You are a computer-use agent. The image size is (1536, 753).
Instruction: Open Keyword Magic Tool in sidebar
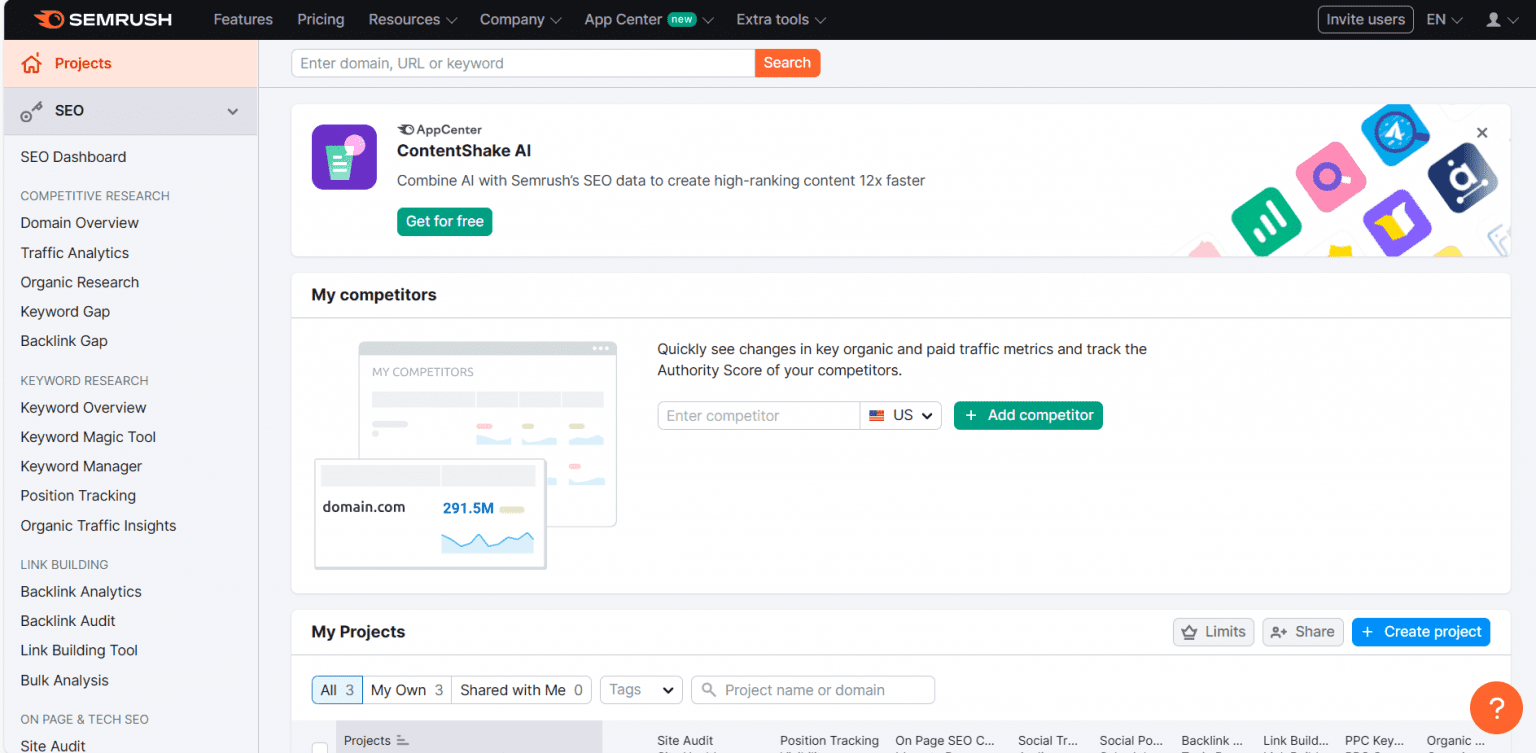pyautogui.click(x=88, y=437)
